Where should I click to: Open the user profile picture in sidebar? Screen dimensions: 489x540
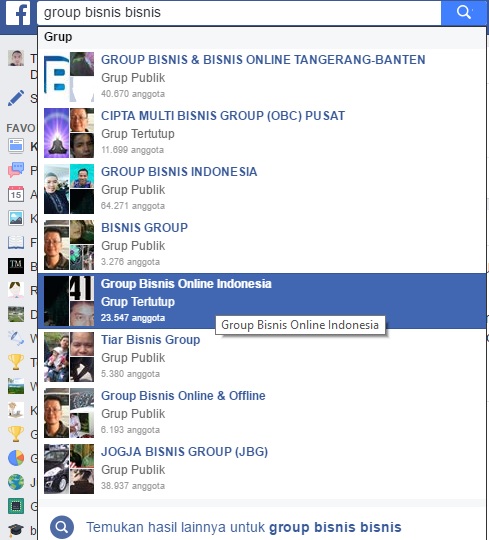point(16,58)
